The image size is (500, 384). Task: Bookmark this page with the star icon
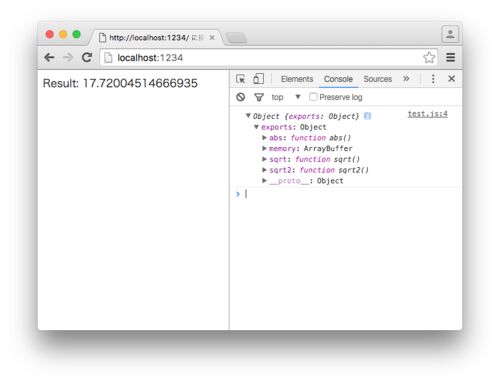point(429,58)
